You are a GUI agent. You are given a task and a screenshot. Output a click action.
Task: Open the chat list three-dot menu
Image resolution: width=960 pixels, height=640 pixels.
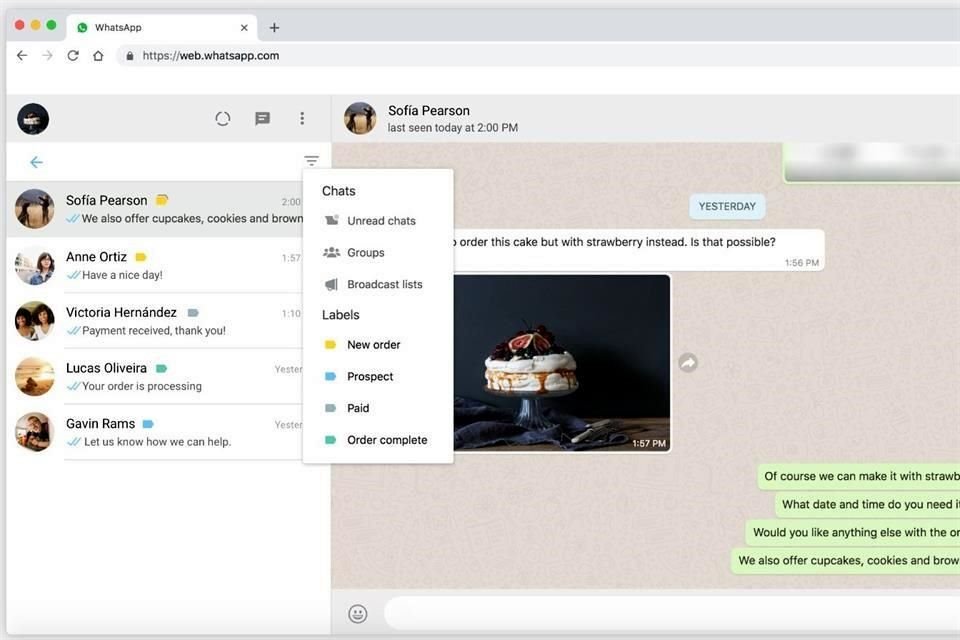click(302, 118)
